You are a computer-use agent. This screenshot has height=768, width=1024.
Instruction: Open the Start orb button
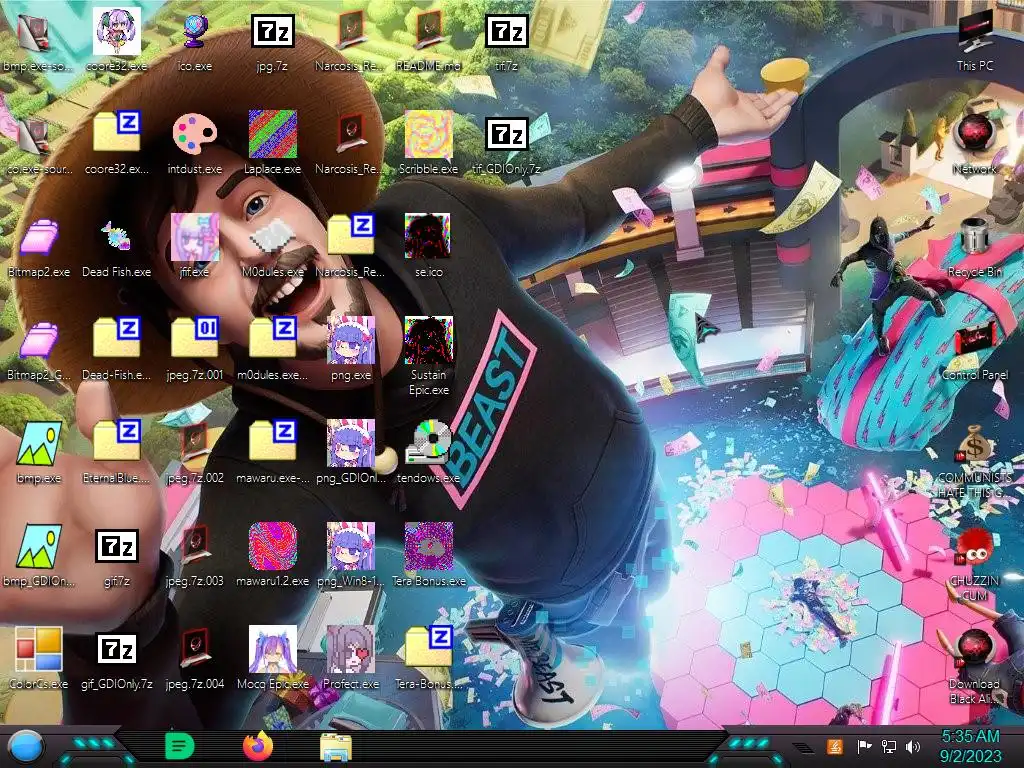(24, 746)
